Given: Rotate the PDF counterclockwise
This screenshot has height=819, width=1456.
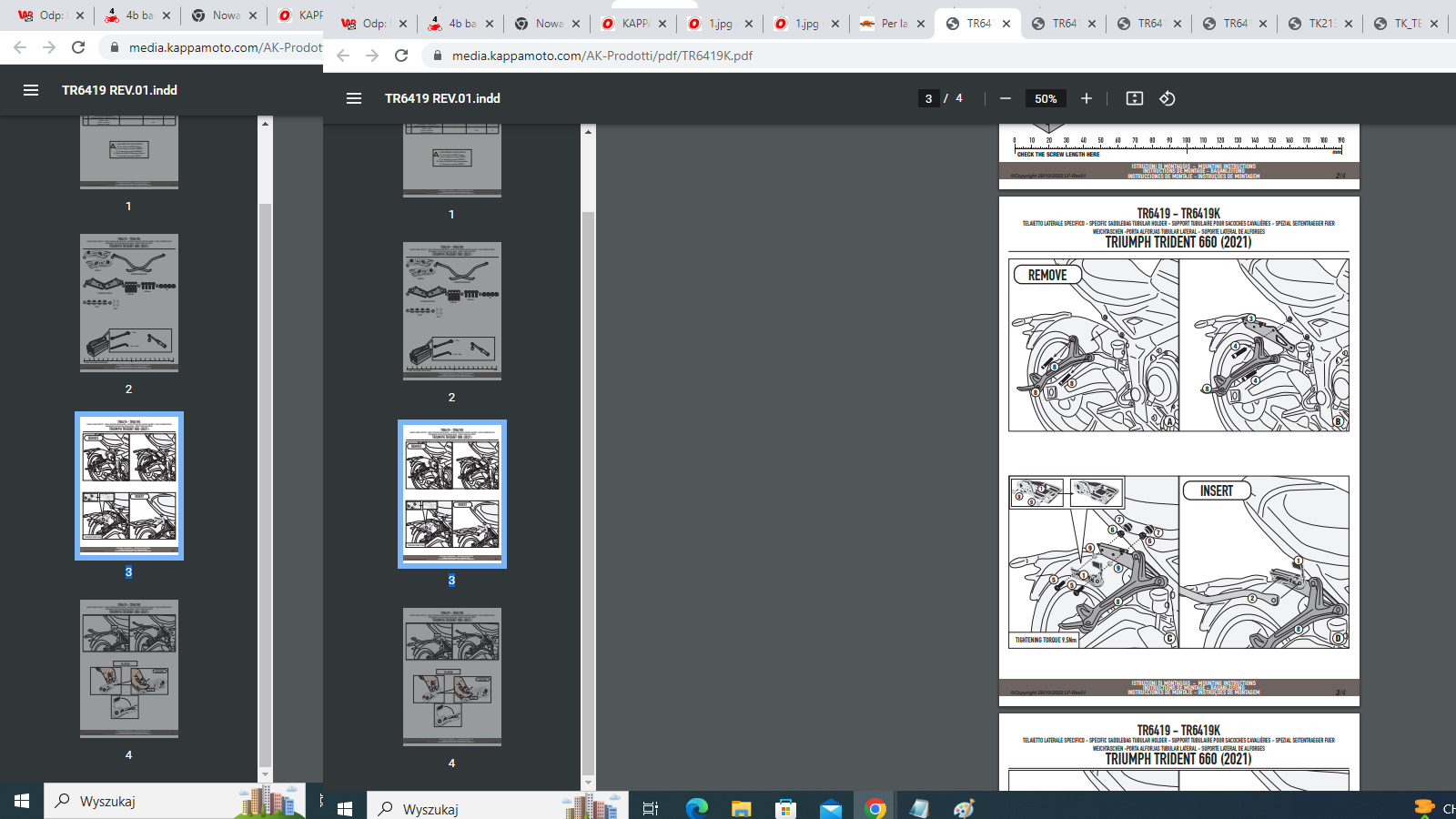Looking at the screenshot, I should (1168, 98).
